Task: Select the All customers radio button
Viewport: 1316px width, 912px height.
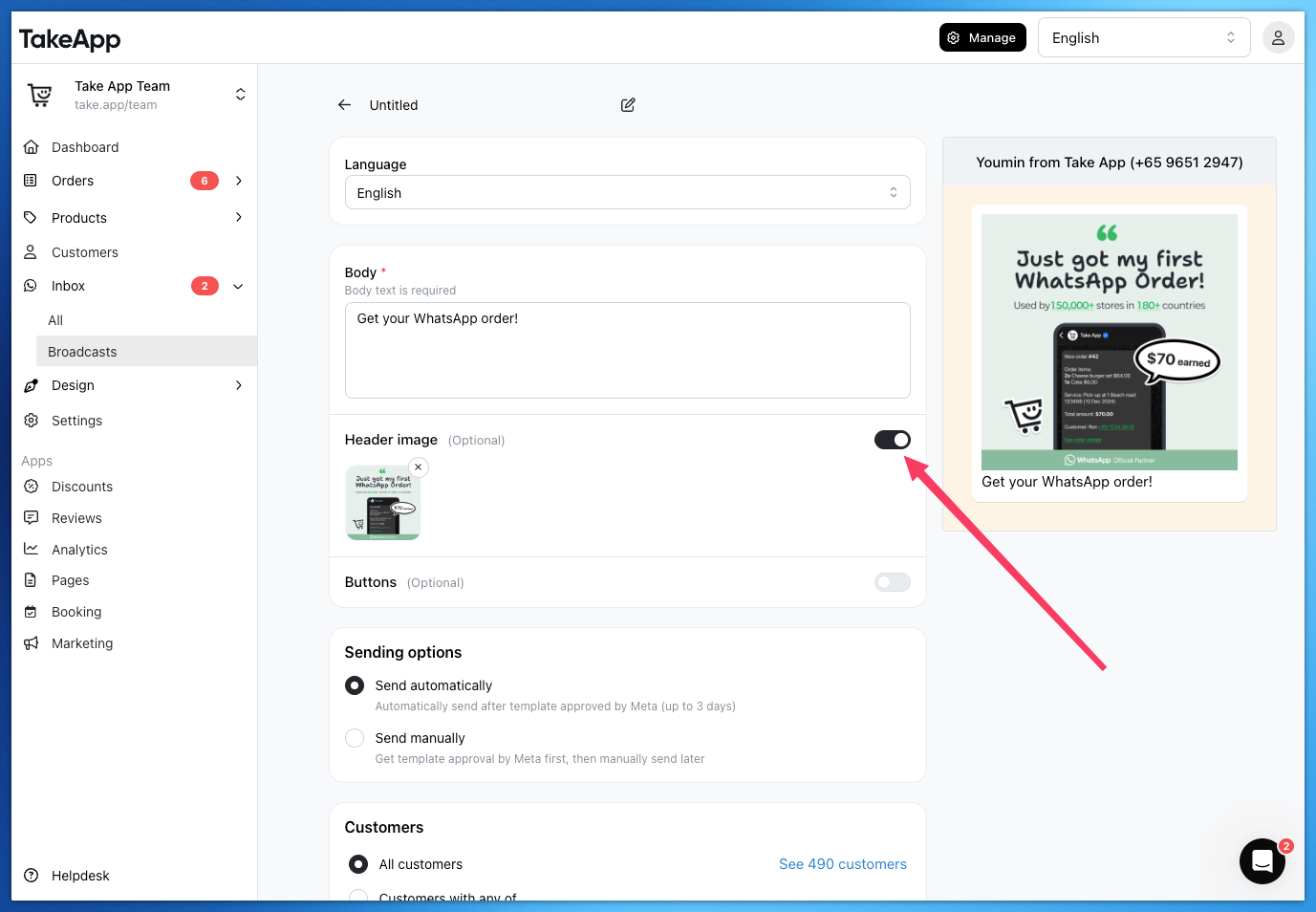Action: click(x=358, y=864)
